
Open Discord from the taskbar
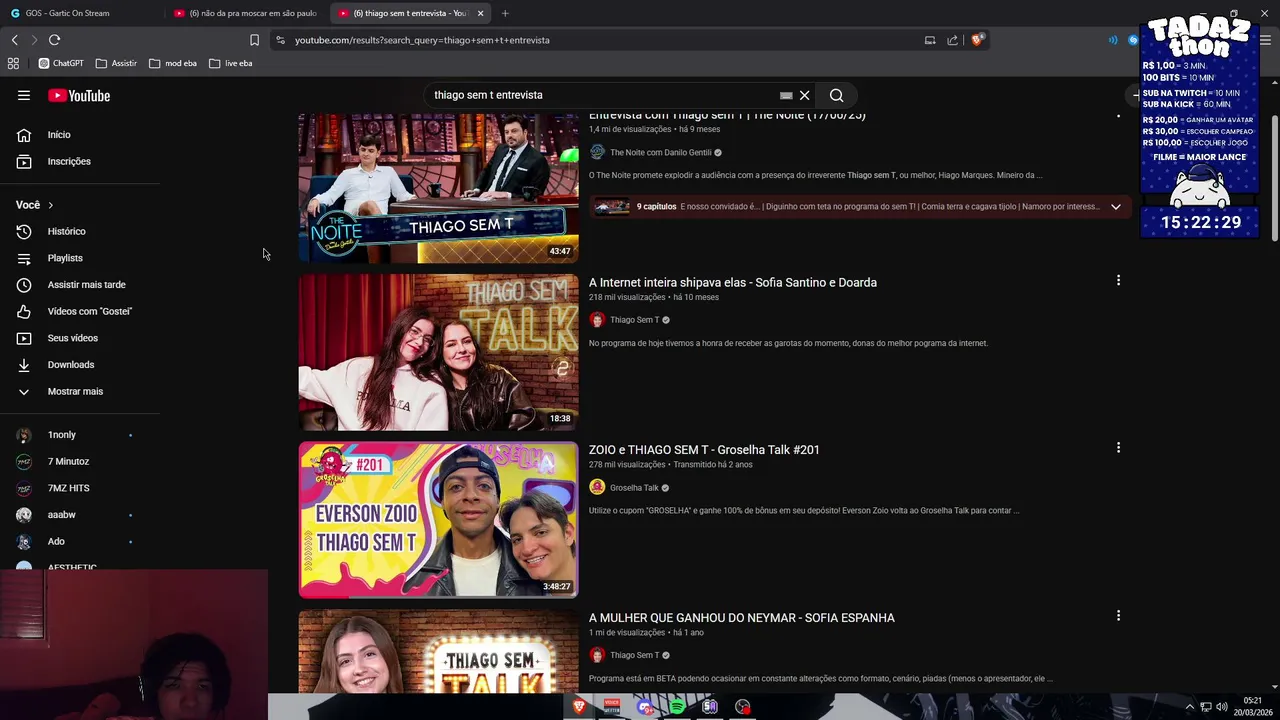coord(645,707)
